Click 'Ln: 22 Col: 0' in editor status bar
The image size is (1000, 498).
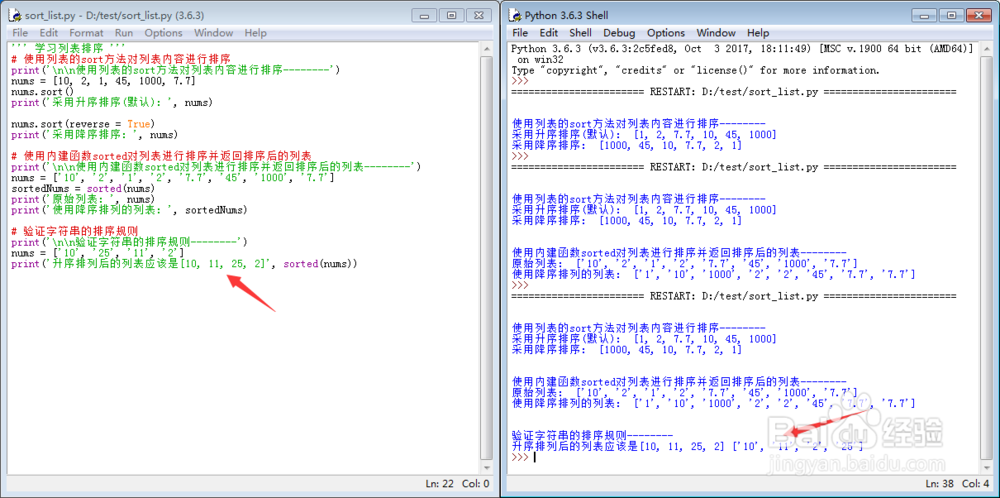(x=457, y=484)
